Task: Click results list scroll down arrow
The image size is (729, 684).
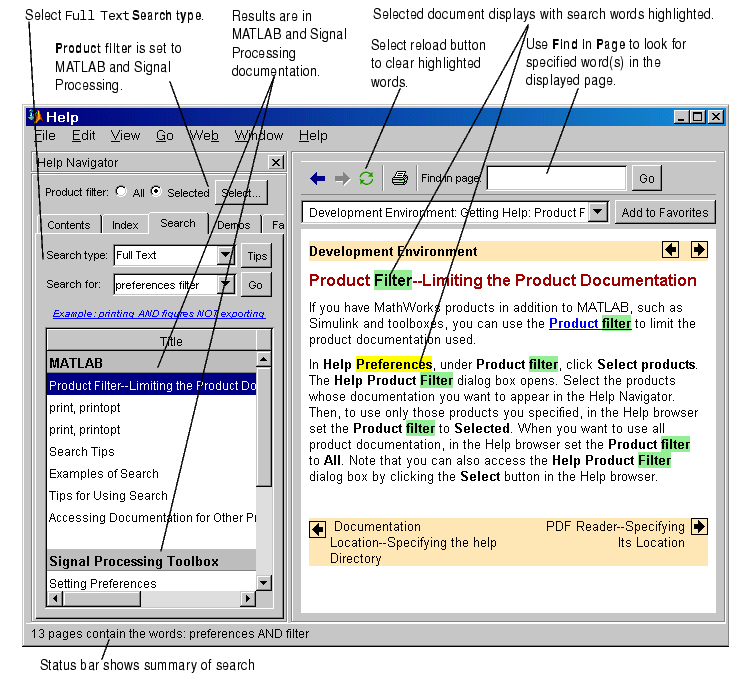Action: (264, 582)
